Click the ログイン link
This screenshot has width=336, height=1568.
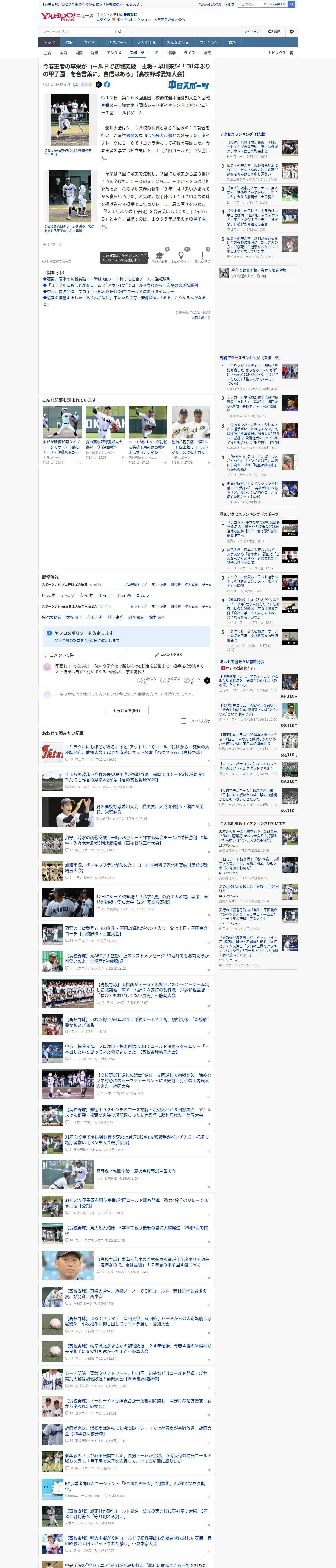(x=103, y=20)
